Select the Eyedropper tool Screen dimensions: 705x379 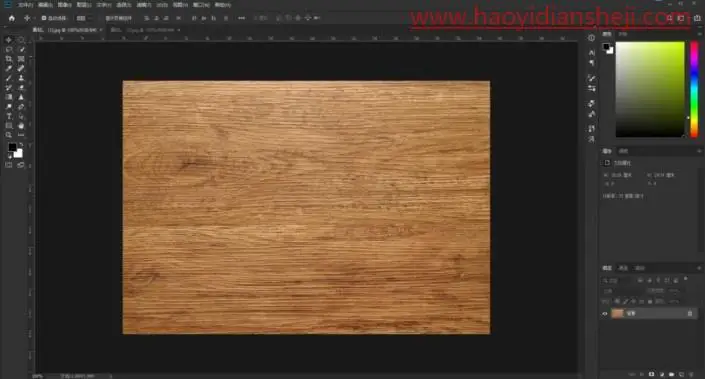(9, 68)
